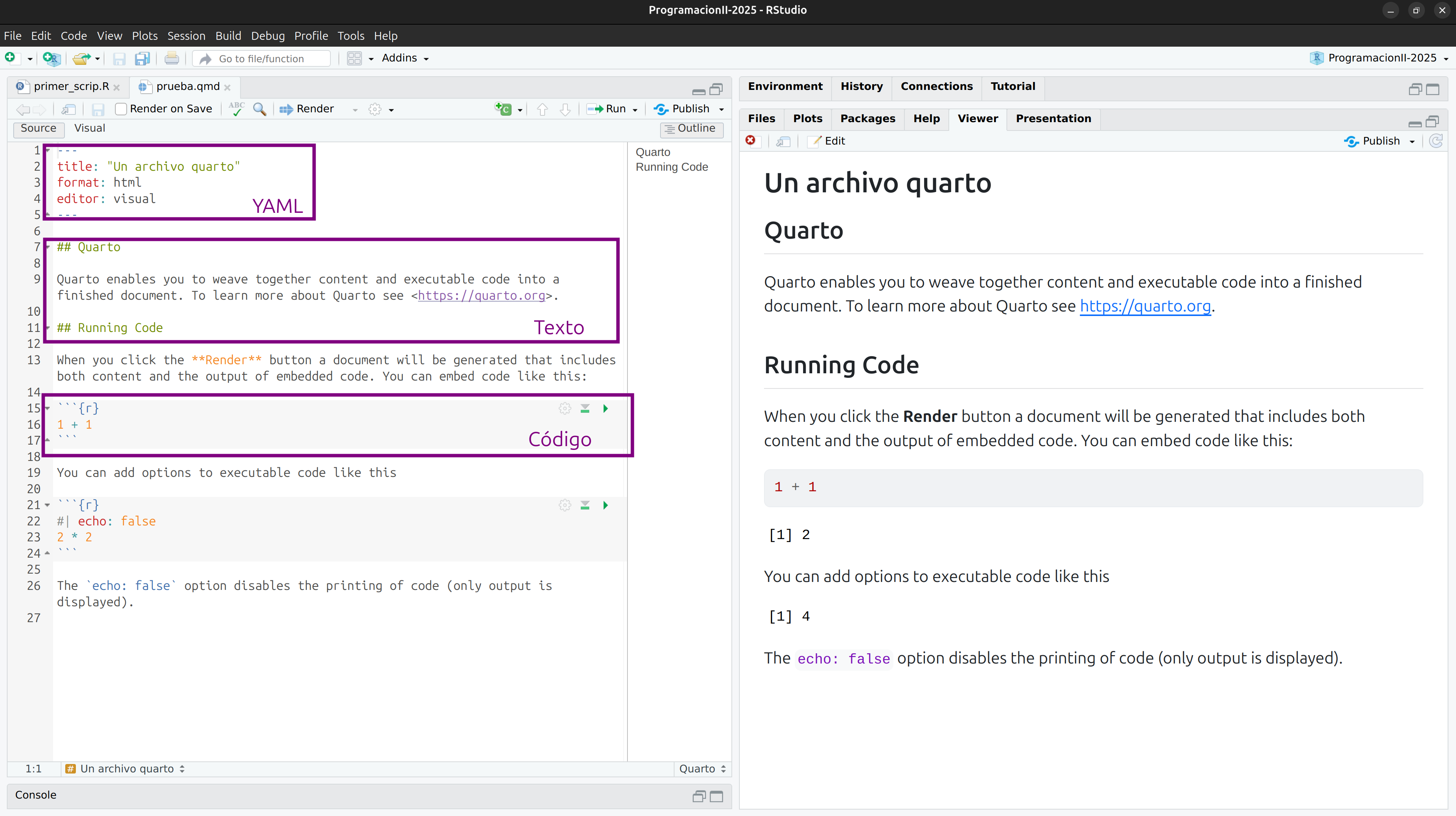Open the Session menu

[186, 36]
